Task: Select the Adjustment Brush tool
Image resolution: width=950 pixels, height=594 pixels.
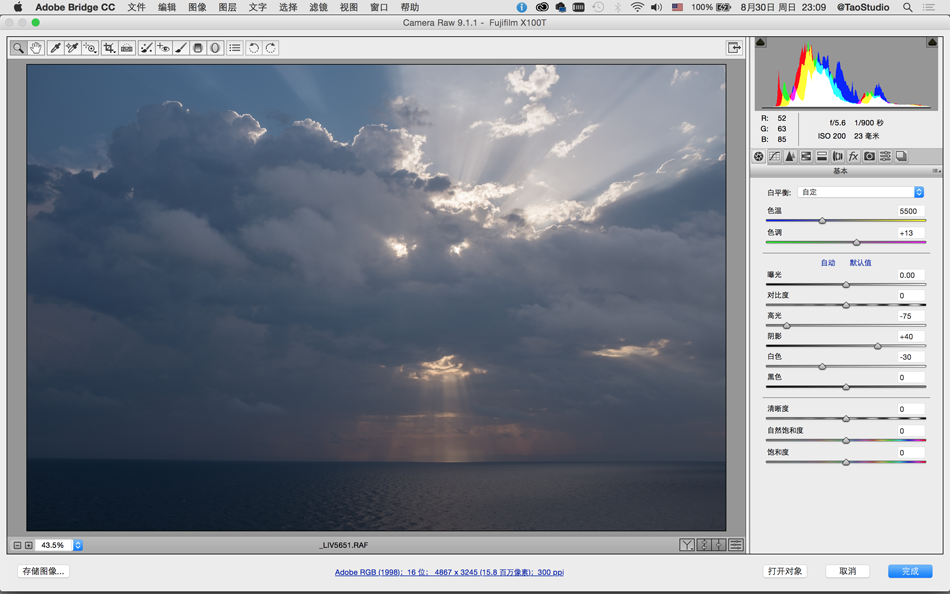Action: pyautogui.click(x=181, y=48)
